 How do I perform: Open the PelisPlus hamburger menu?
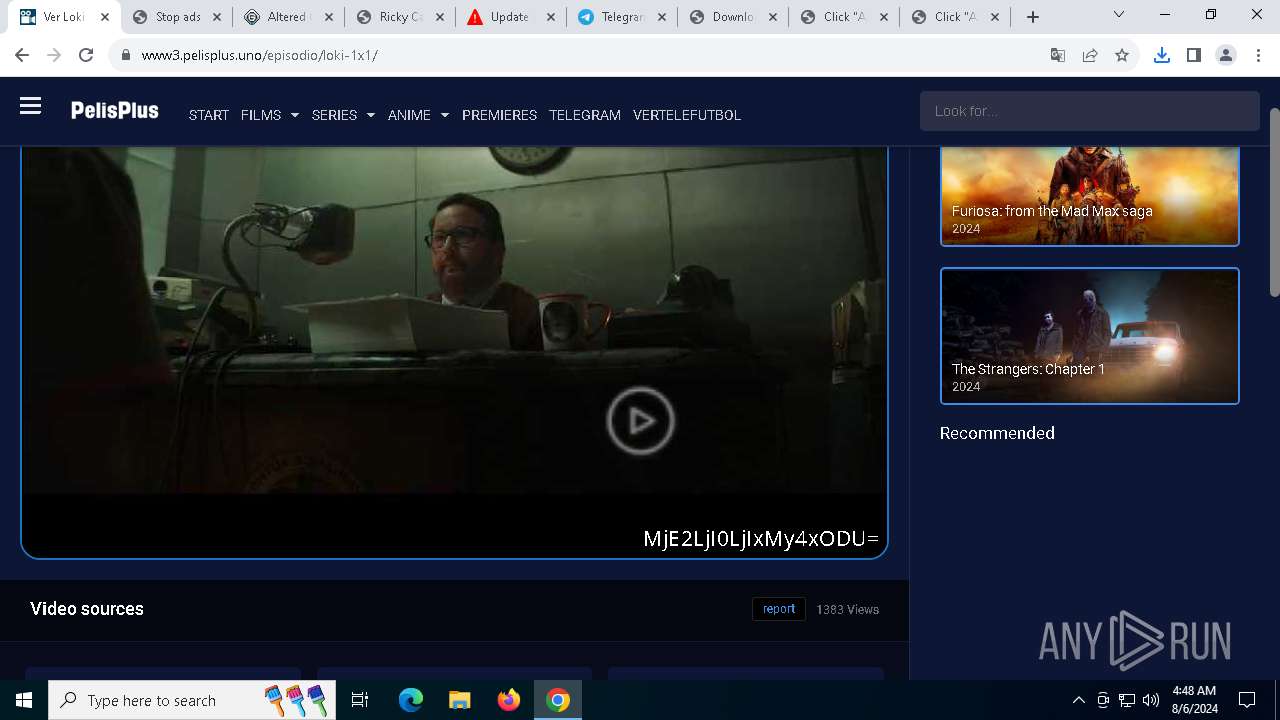point(30,105)
